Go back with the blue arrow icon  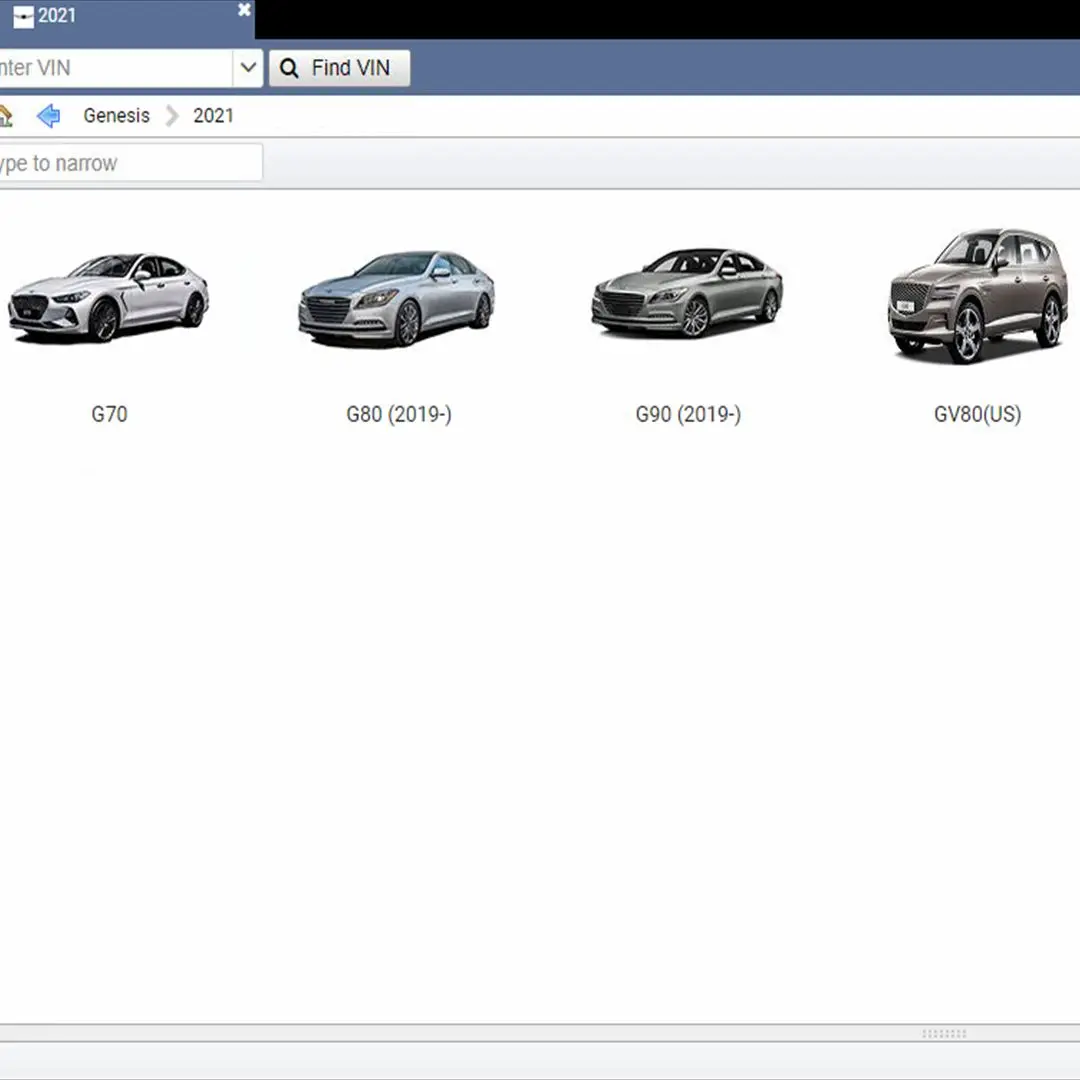[48, 116]
